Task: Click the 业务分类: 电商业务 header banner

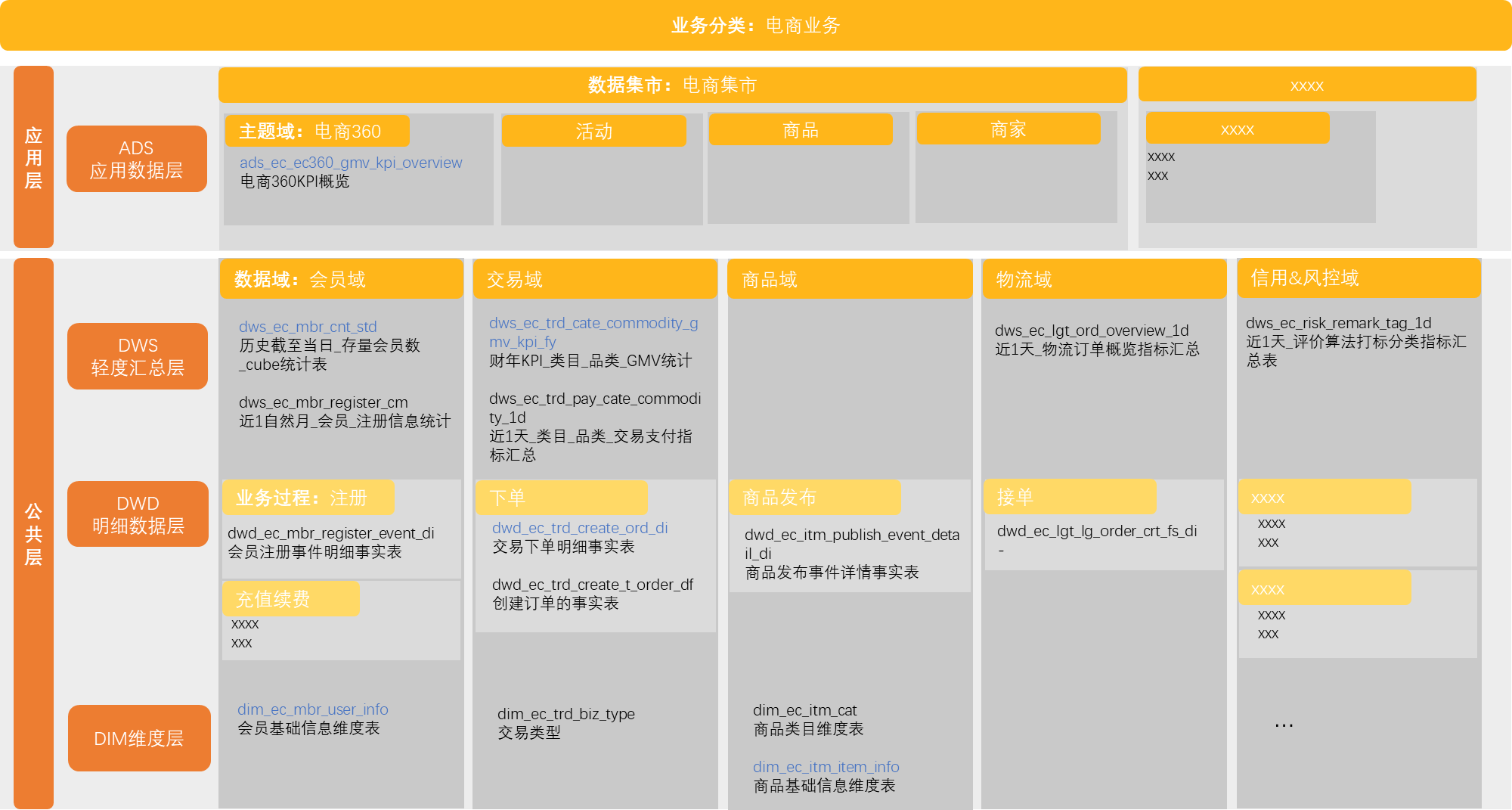Action: point(756,26)
